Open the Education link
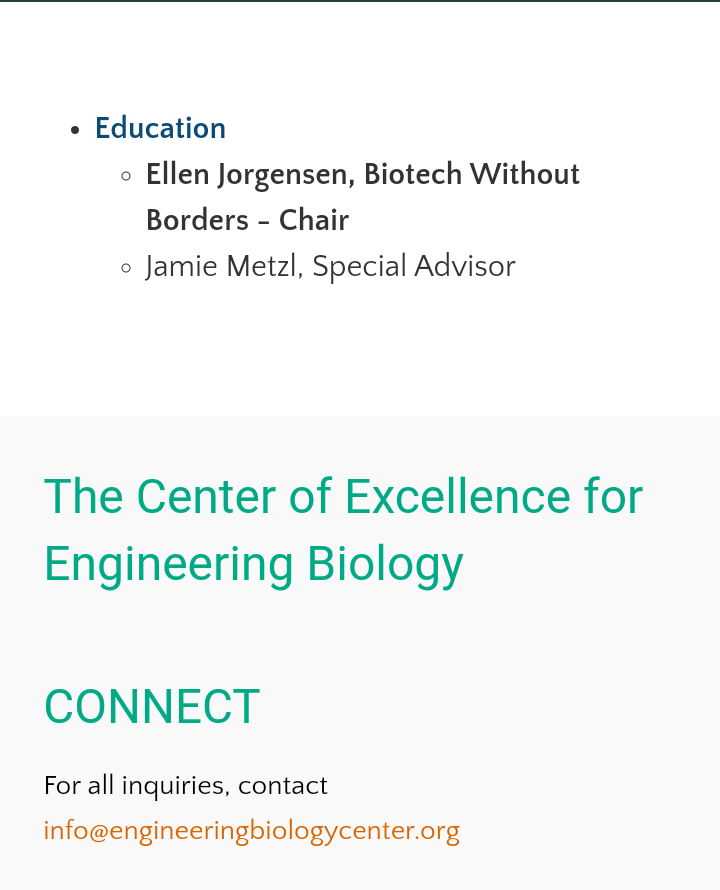This screenshot has height=890, width=720. pos(160,129)
